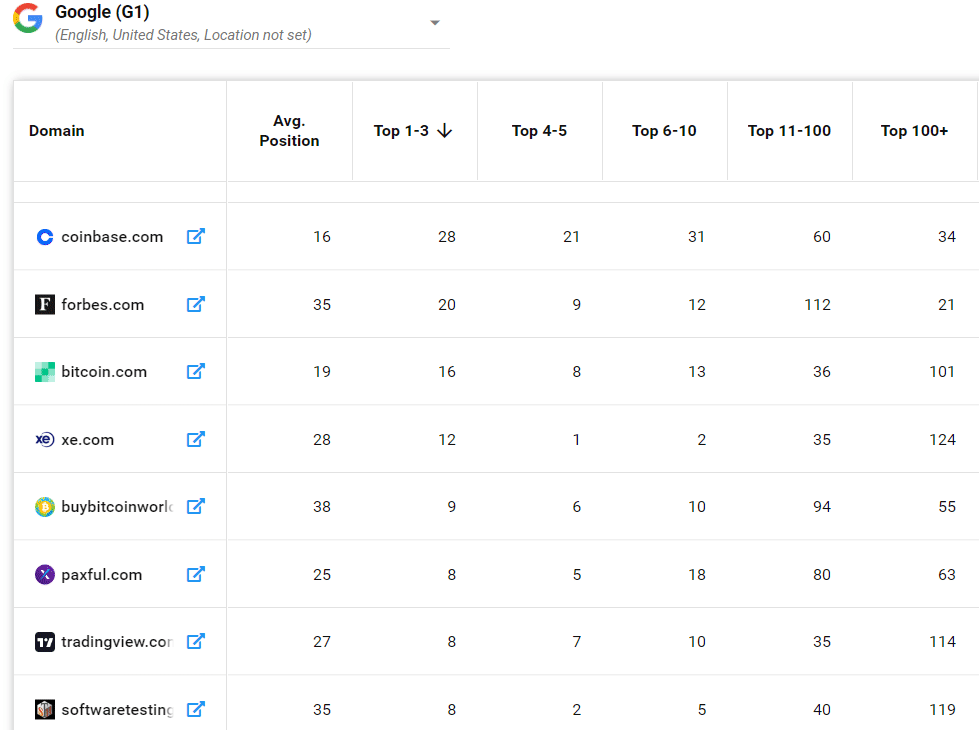
Task: Sort table by Top 1-3 column
Action: click(x=401, y=131)
